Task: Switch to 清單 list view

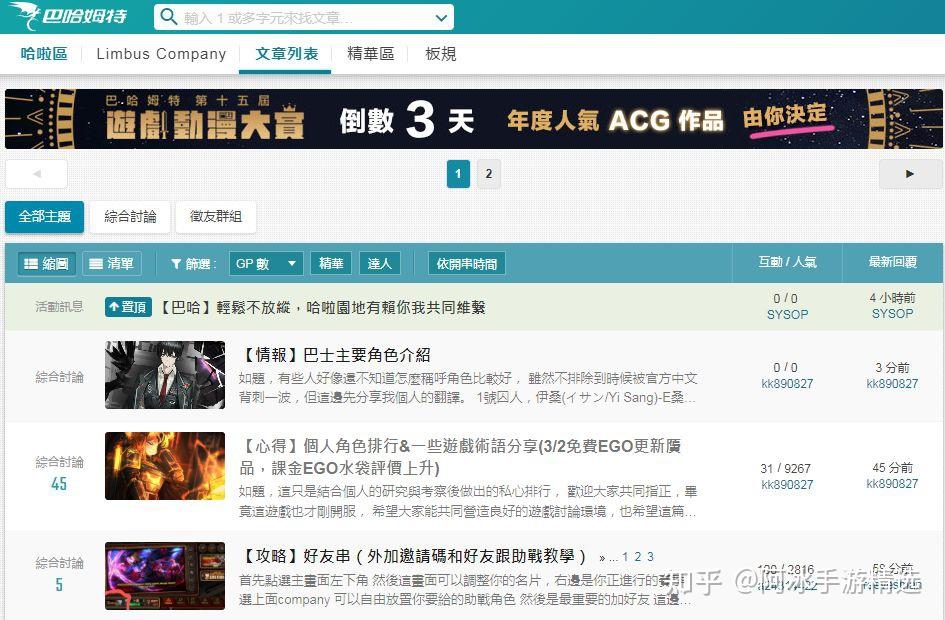Action: coord(112,263)
